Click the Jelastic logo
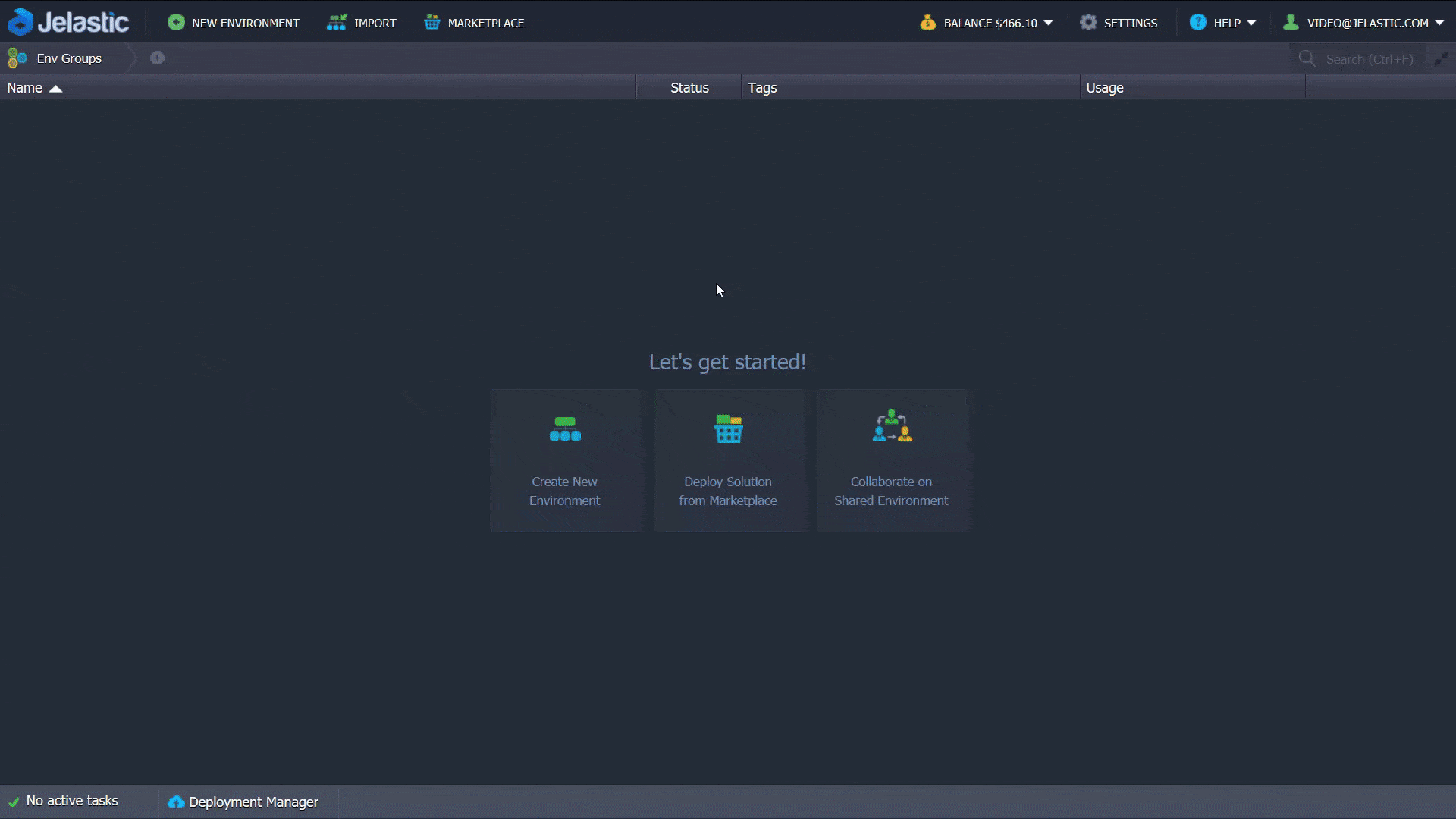Screen dimensions: 1456x819 [68, 22]
